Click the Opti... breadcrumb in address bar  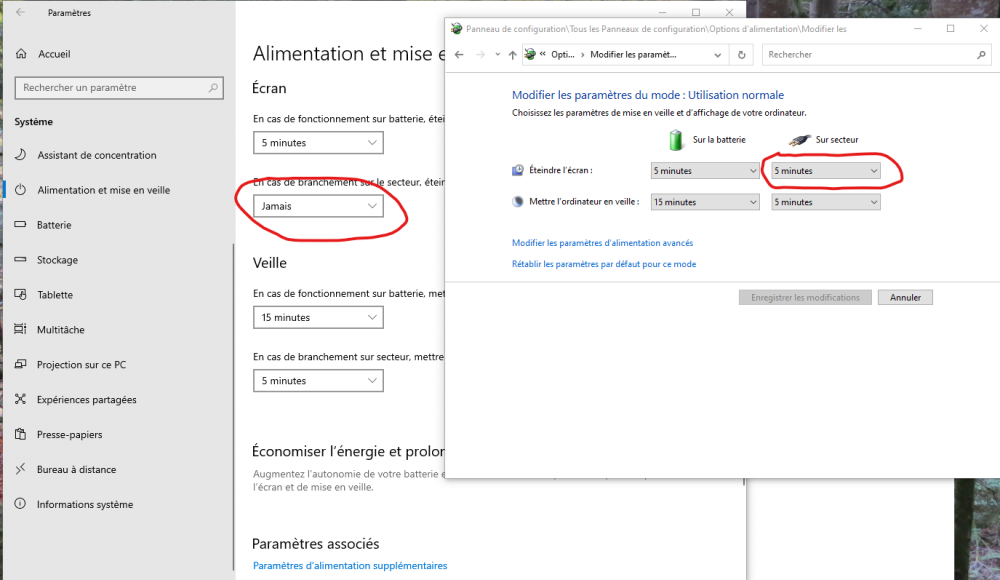click(x=562, y=55)
